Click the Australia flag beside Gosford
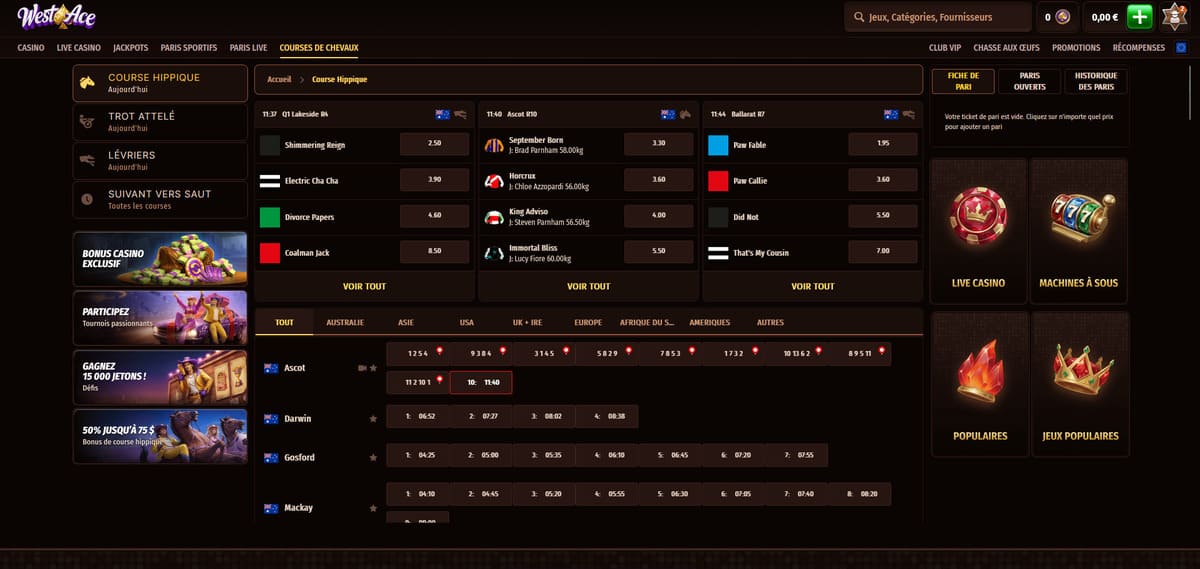1200x569 pixels. 270,457
